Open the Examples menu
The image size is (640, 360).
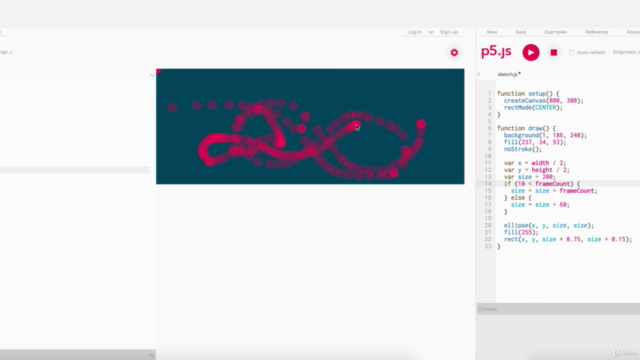point(556,32)
